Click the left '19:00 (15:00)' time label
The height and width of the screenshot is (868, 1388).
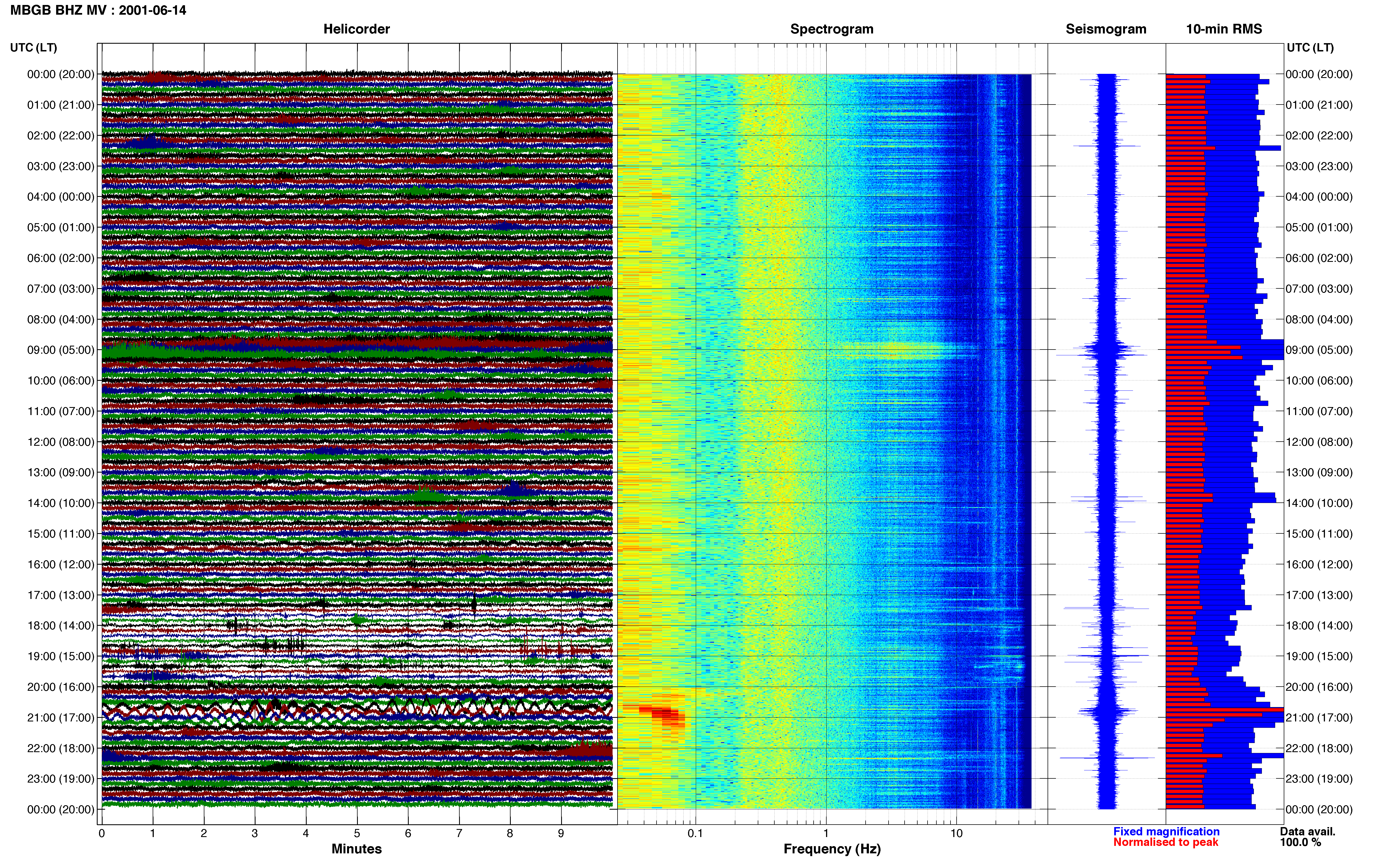point(61,656)
